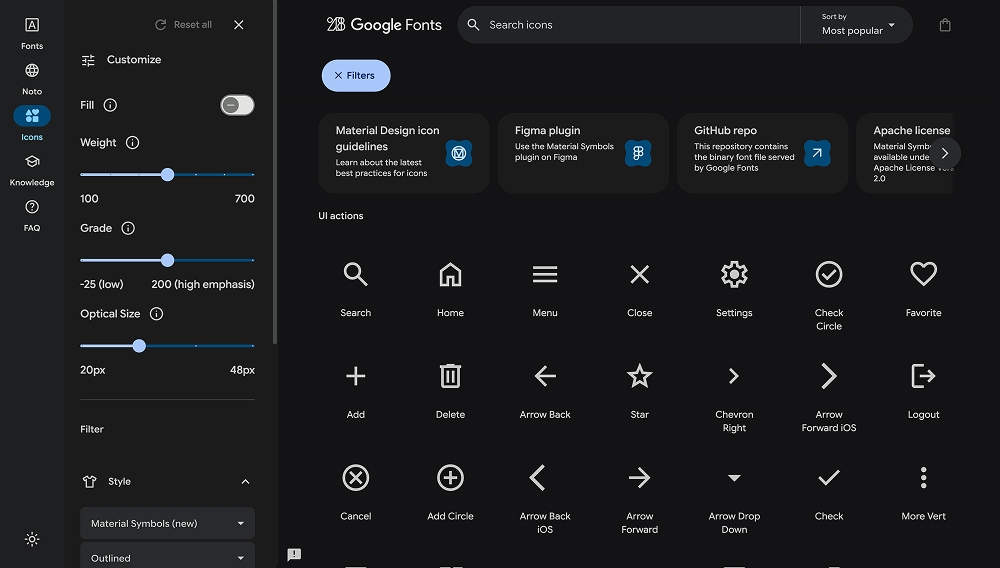Click the customize panel scrollbar
1000x568 pixels.
275,172
